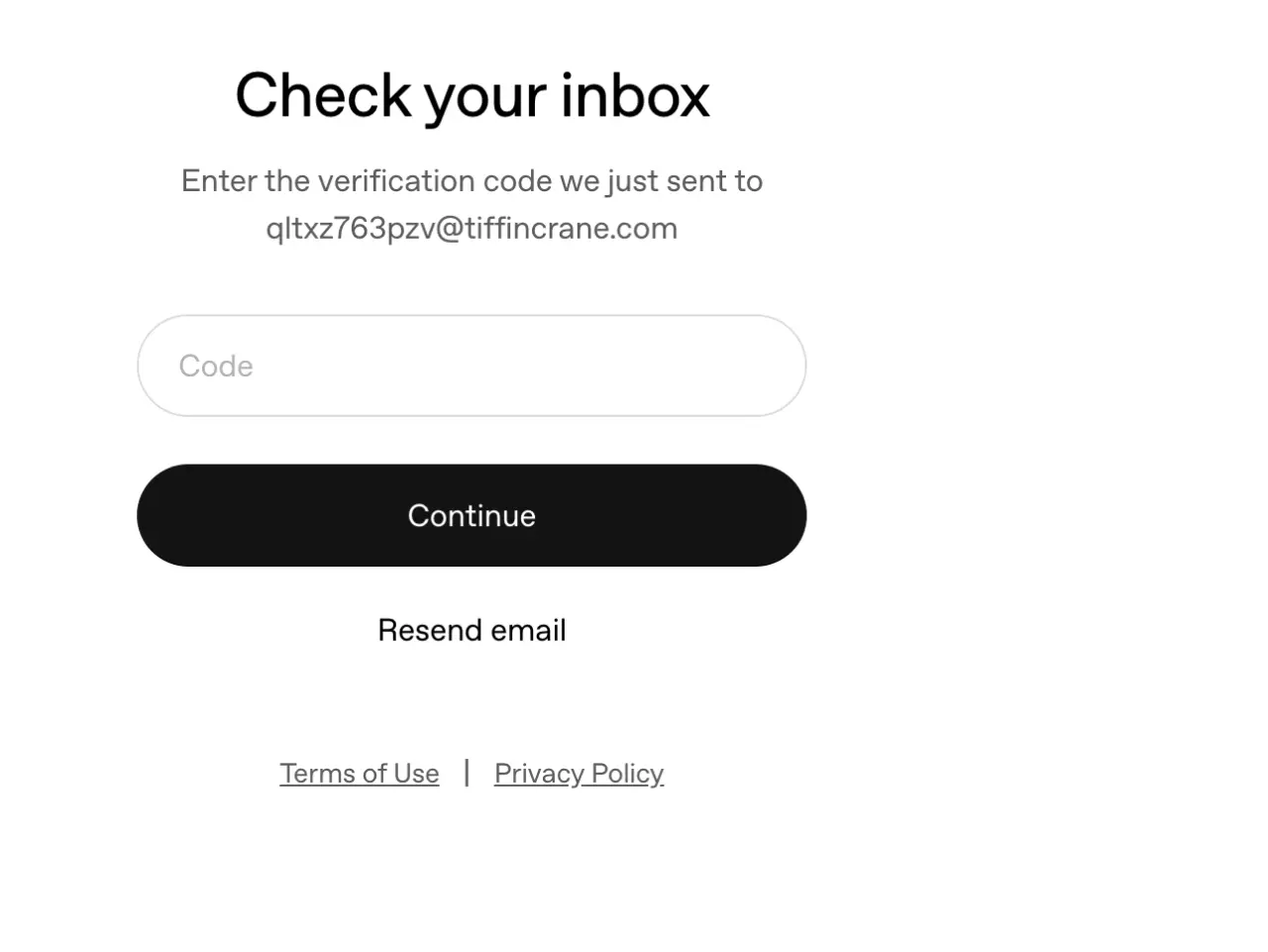Place cursor in field with Code placeholder
This screenshot has width=1268, height=952.
(x=472, y=366)
